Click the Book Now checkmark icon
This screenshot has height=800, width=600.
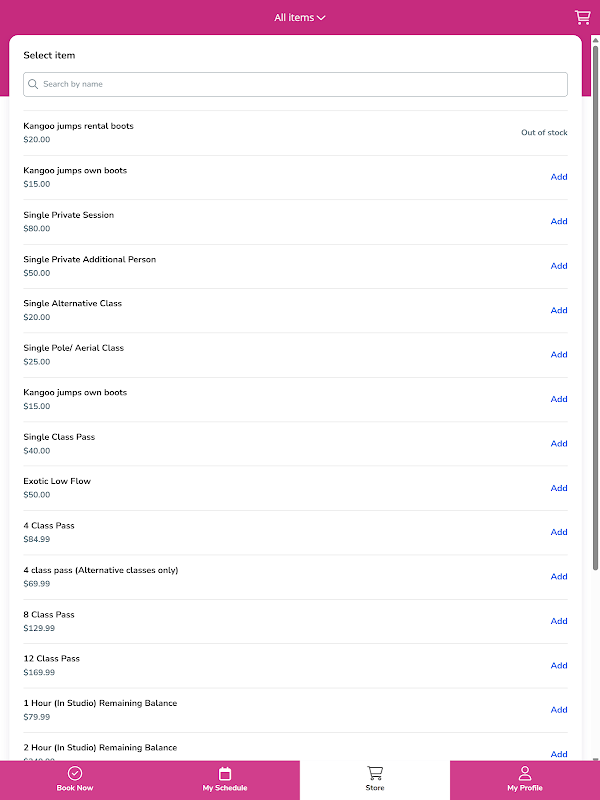pyautogui.click(x=75, y=773)
